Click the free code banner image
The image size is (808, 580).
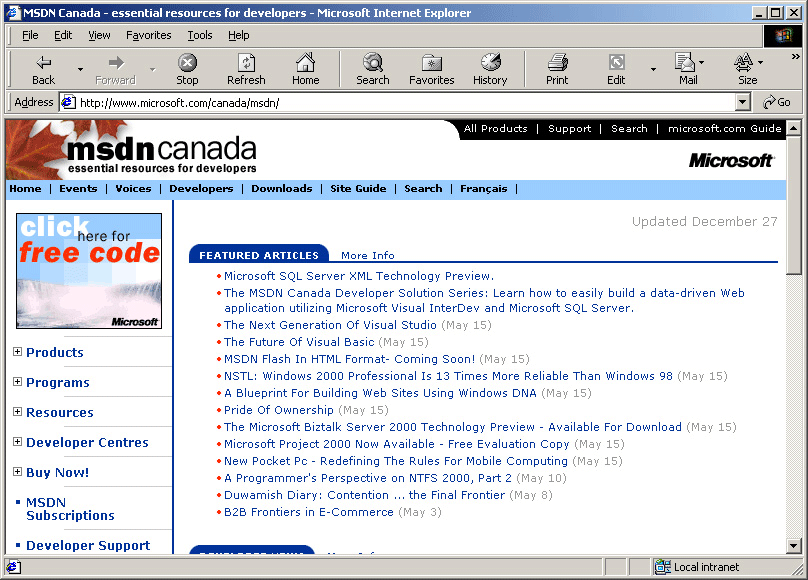tap(89, 271)
